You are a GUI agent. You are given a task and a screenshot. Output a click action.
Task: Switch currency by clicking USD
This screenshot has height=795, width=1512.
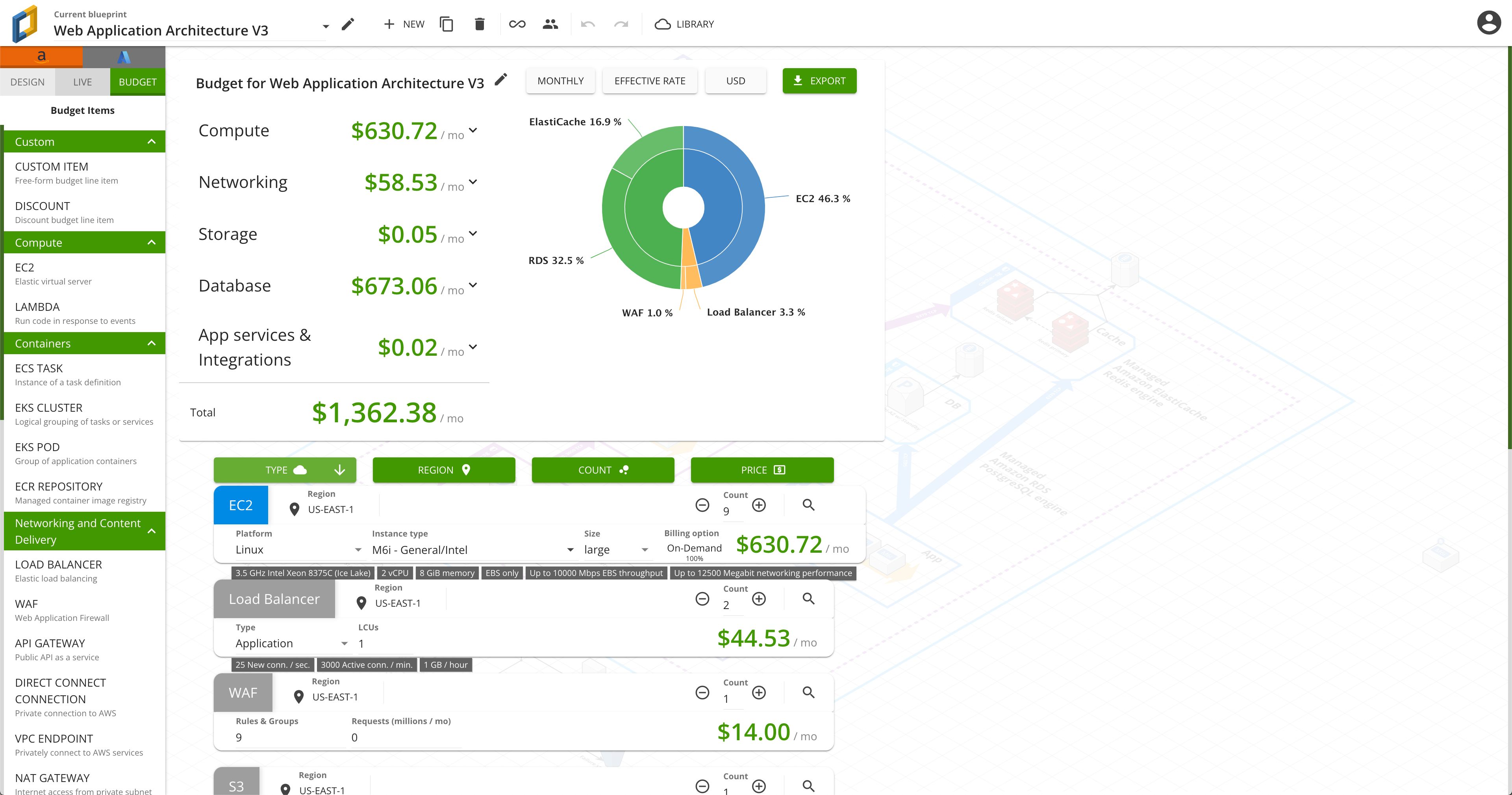(736, 80)
